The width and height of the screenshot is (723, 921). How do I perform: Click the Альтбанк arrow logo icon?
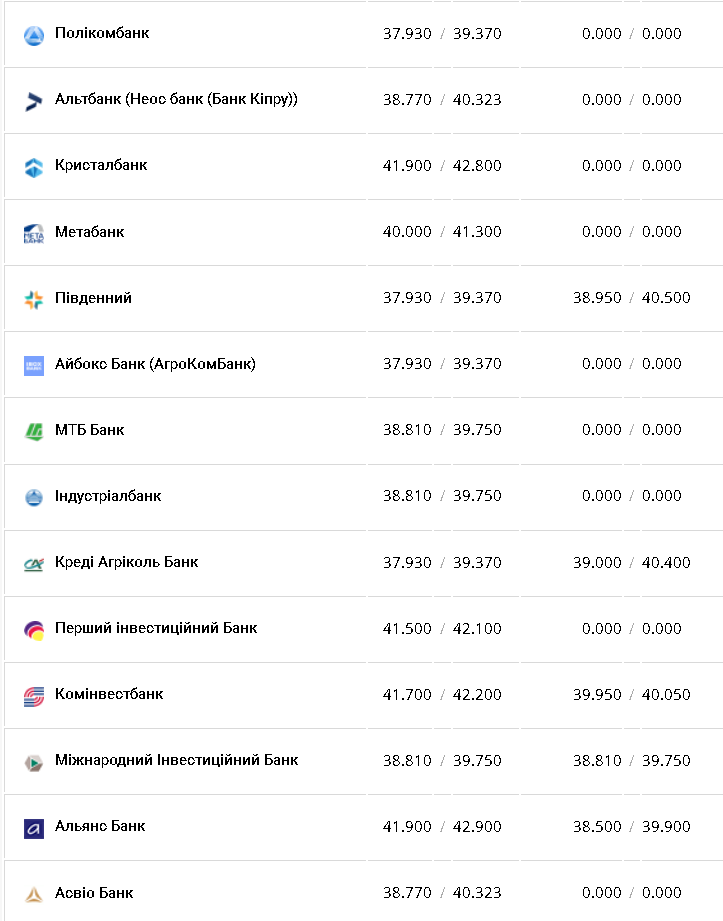coord(34,101)
